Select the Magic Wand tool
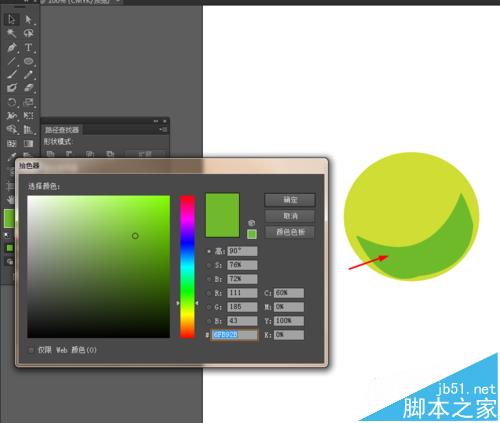This screenshot has height=423, width=500. (11, 33)
